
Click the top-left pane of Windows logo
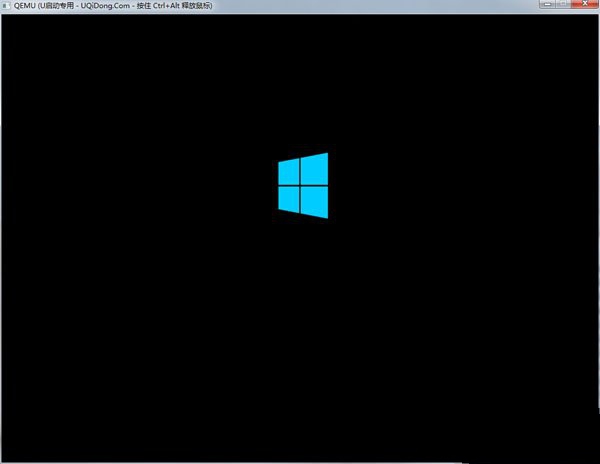(x=289, y=172)
